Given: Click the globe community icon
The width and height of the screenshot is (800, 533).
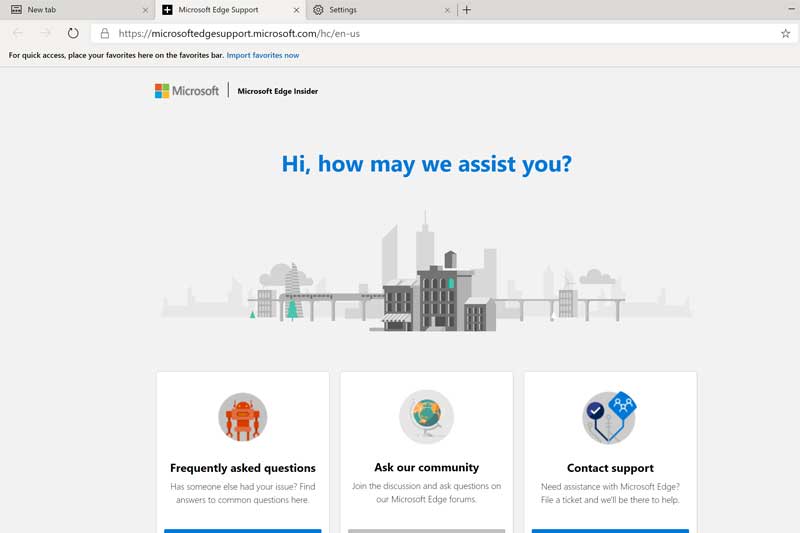Looking at the screenshot, I should (x=427, y=417).
